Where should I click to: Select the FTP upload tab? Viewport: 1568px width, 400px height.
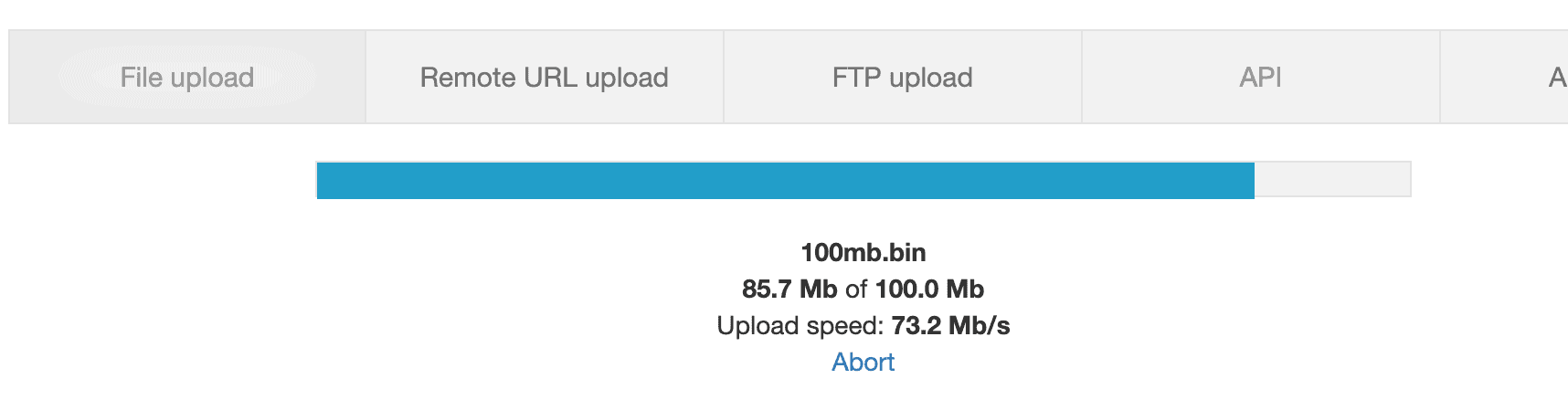pyautogui.click(x=902, y=78)
